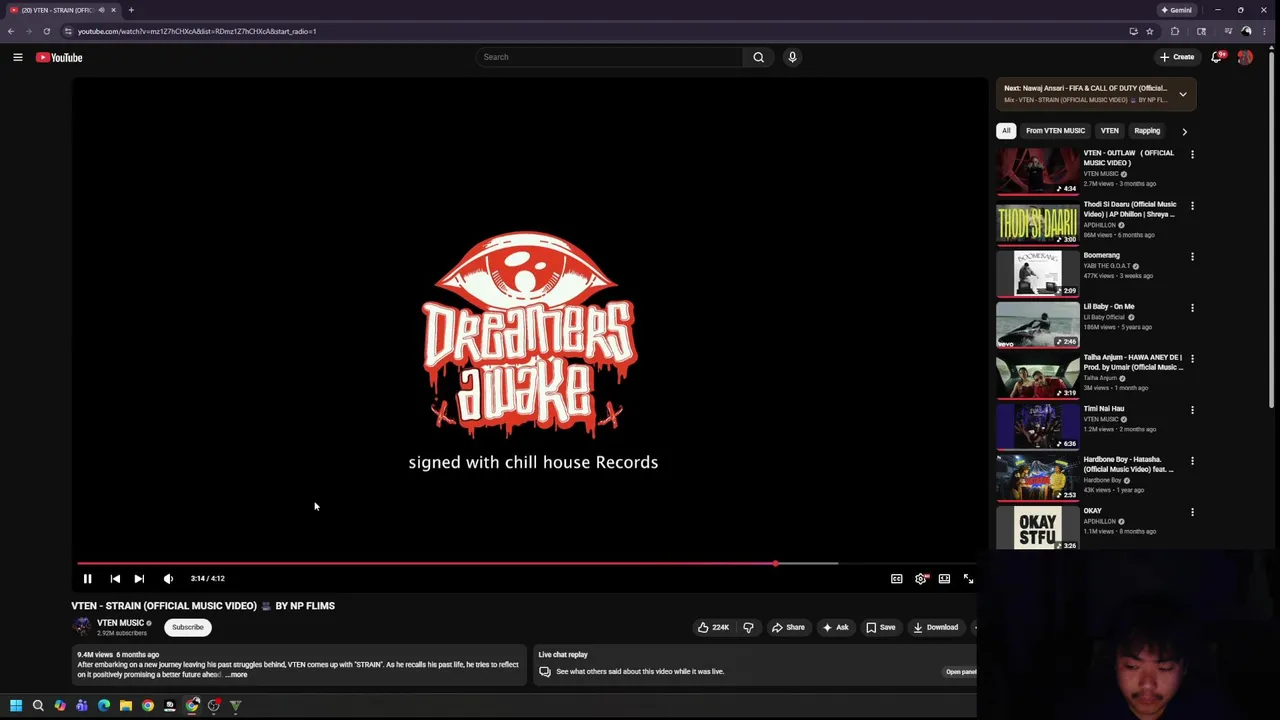Viewport: 1280px width, 720px height.
Task: Open the Ask AI button
Action: pos(835,627)
